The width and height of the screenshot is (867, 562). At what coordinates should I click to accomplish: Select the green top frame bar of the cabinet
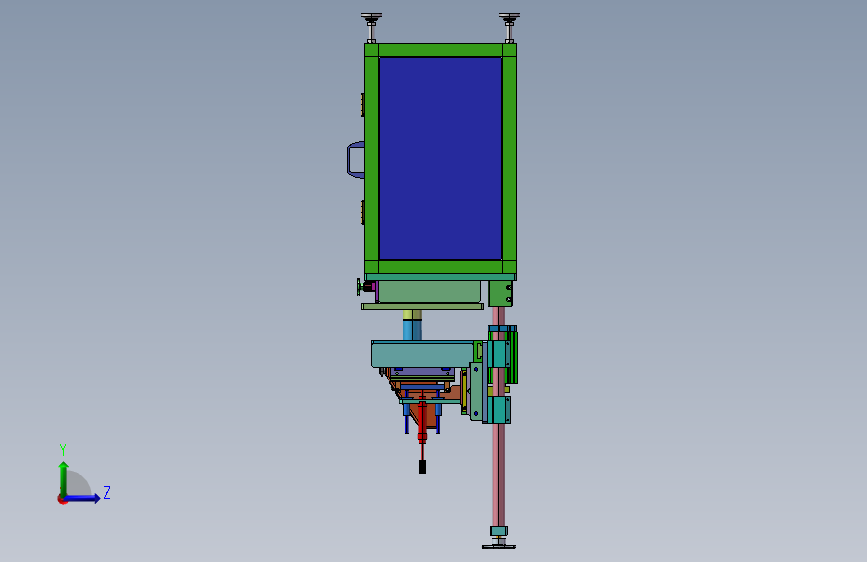coord(440,50)
